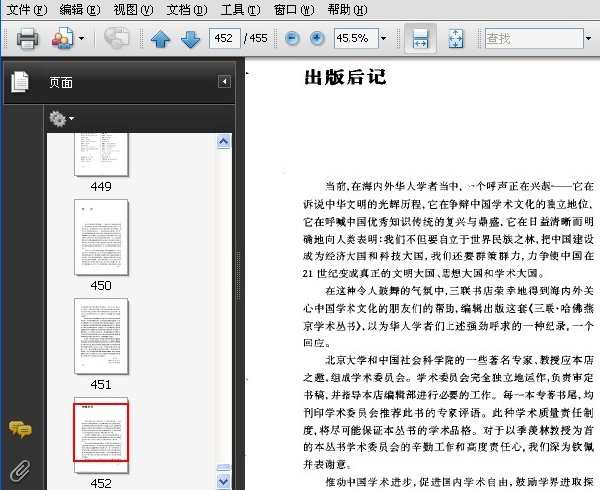Go to next page with down arrow
This screenshot has height=490, width=600.
(x=190, y=39)
